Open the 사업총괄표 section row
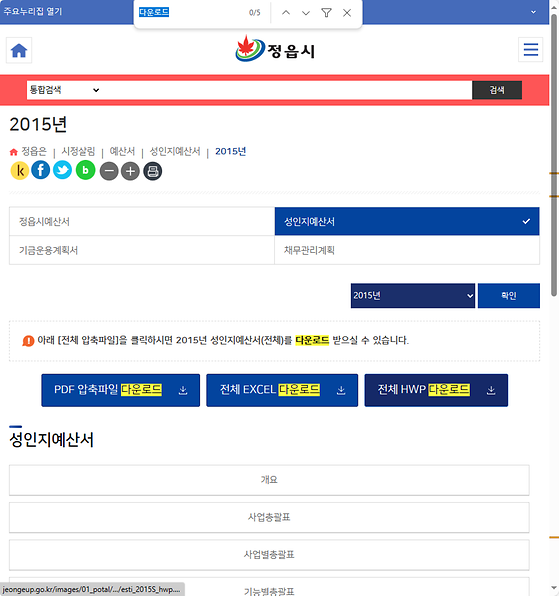 click(x=269, y=517)
